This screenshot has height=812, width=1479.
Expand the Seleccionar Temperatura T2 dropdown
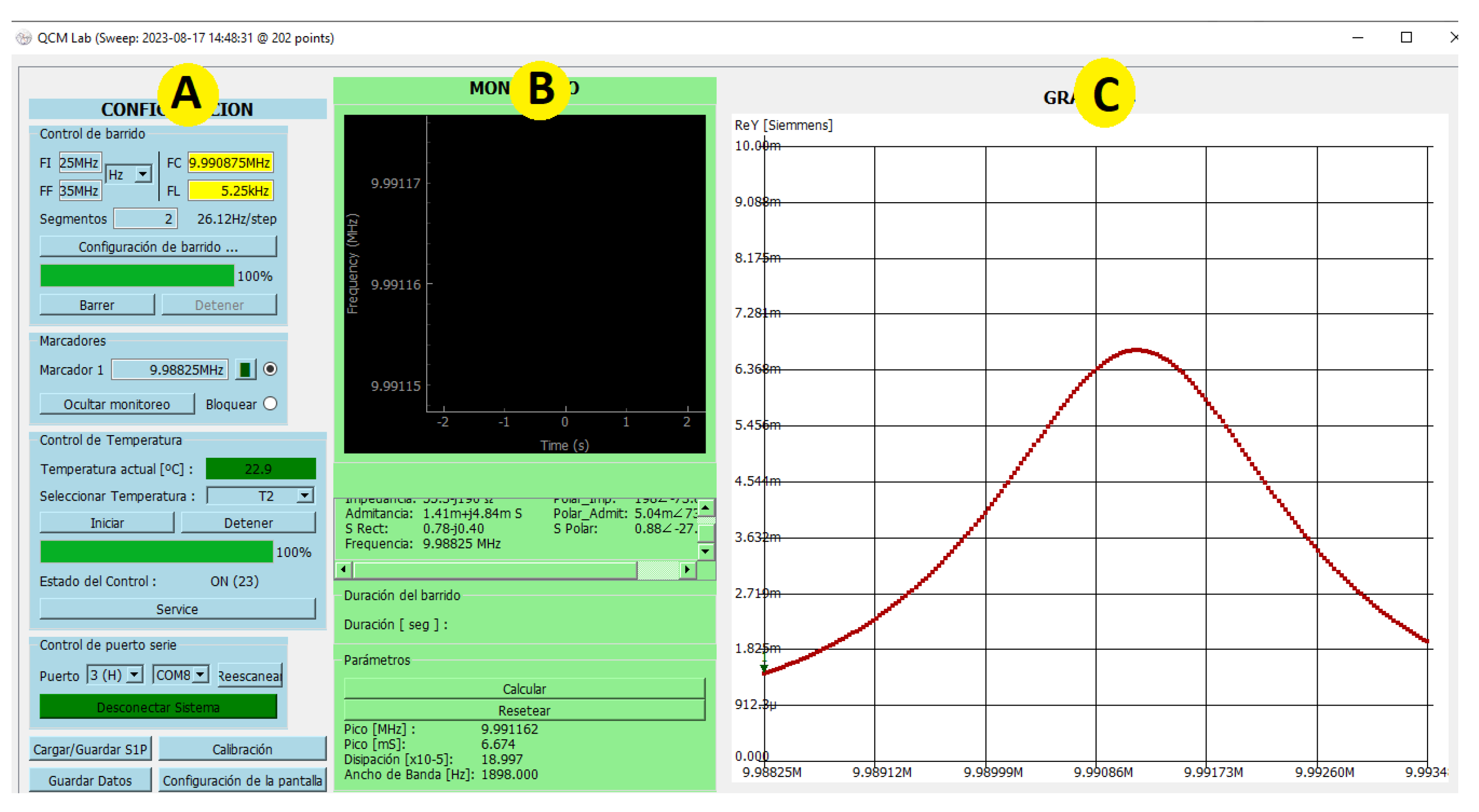(305, 495)
